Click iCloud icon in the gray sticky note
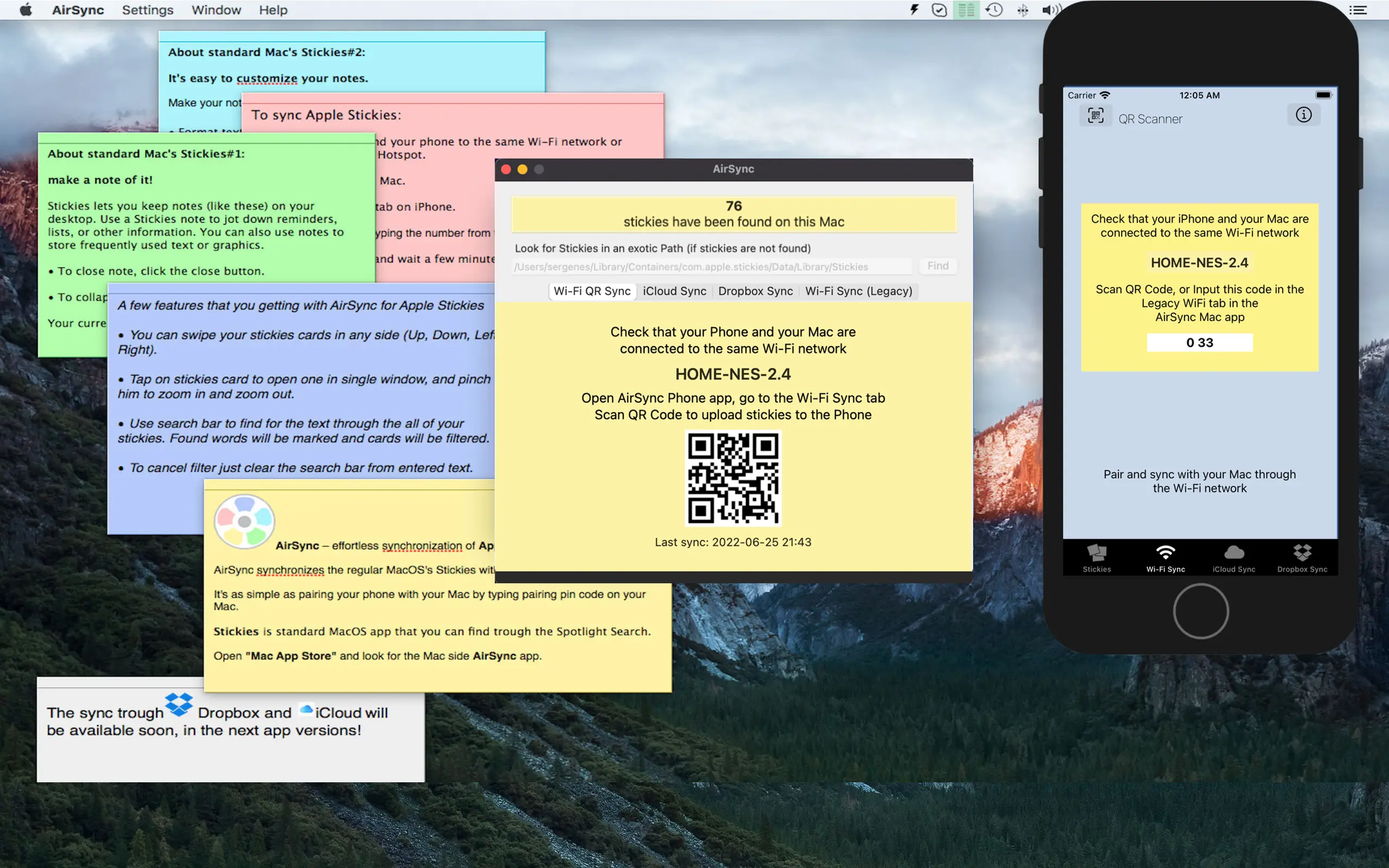 coord(306,710)
